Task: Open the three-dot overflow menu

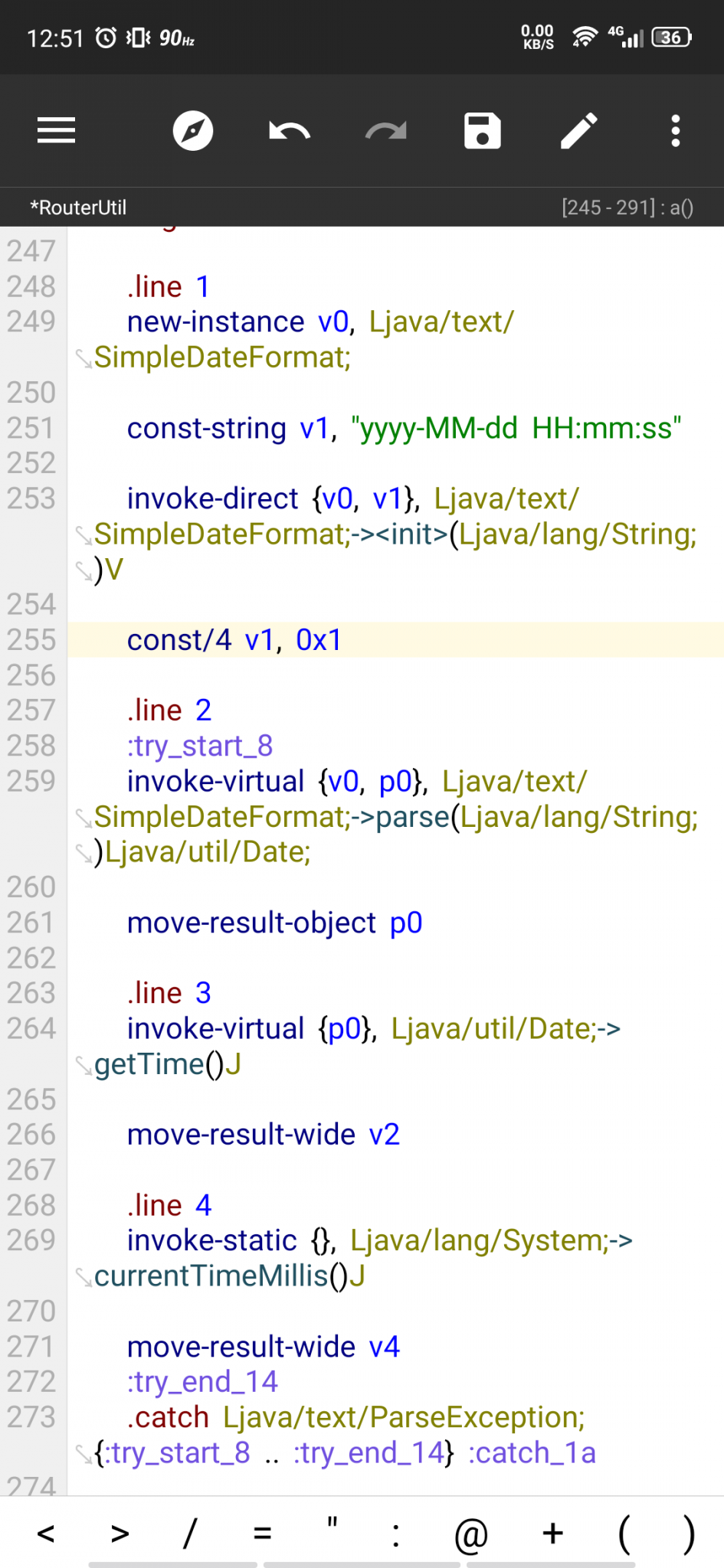Action: 675,131
